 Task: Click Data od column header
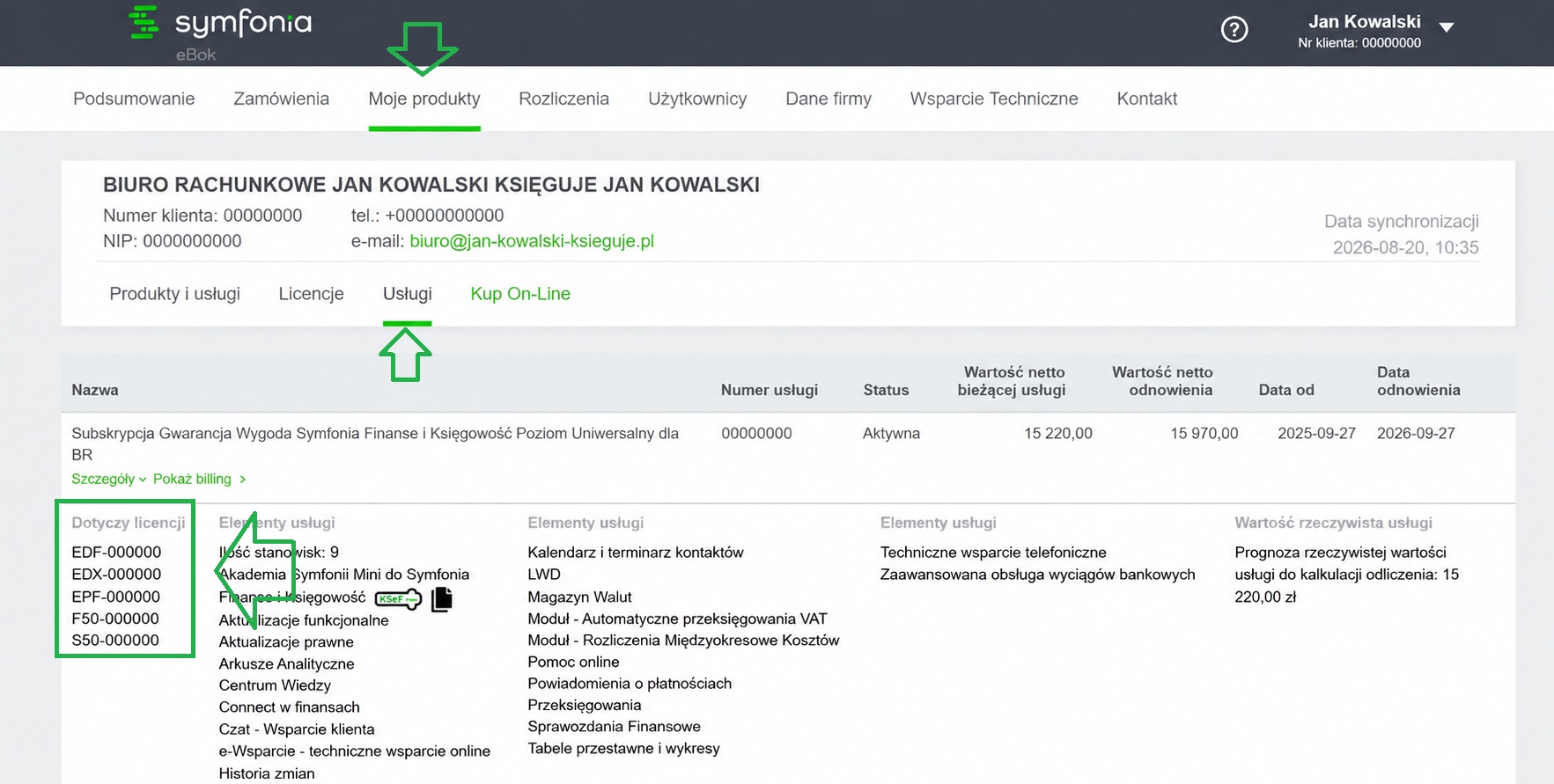pos(1286,390)
